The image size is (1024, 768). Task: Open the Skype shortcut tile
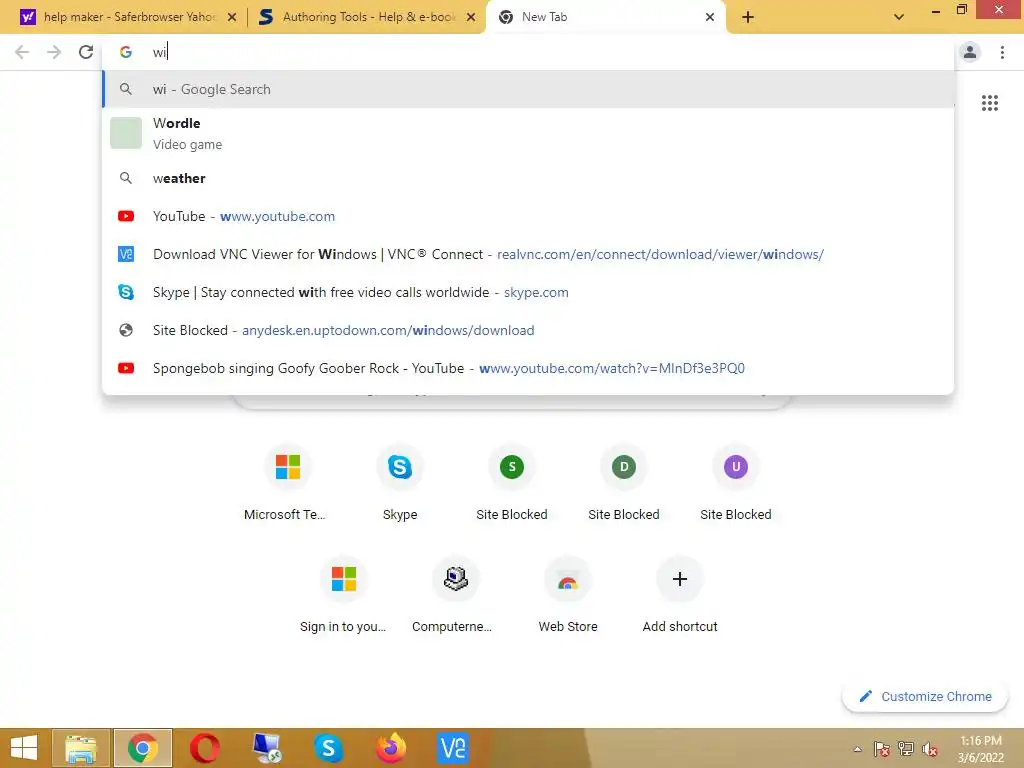pyautogui.click(x=400, y=483)
